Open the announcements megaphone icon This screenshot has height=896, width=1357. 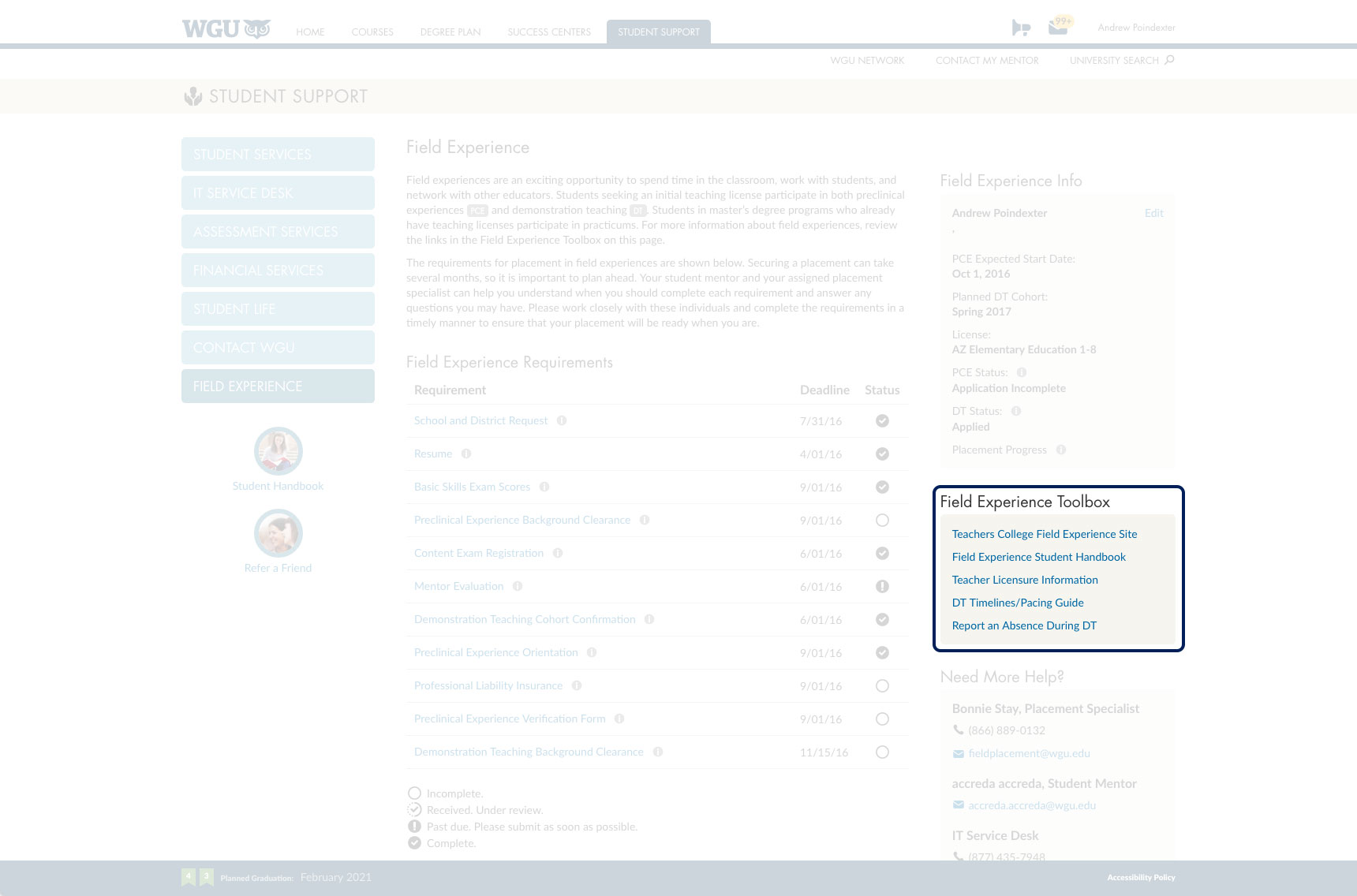click(x=1021, y=28)
